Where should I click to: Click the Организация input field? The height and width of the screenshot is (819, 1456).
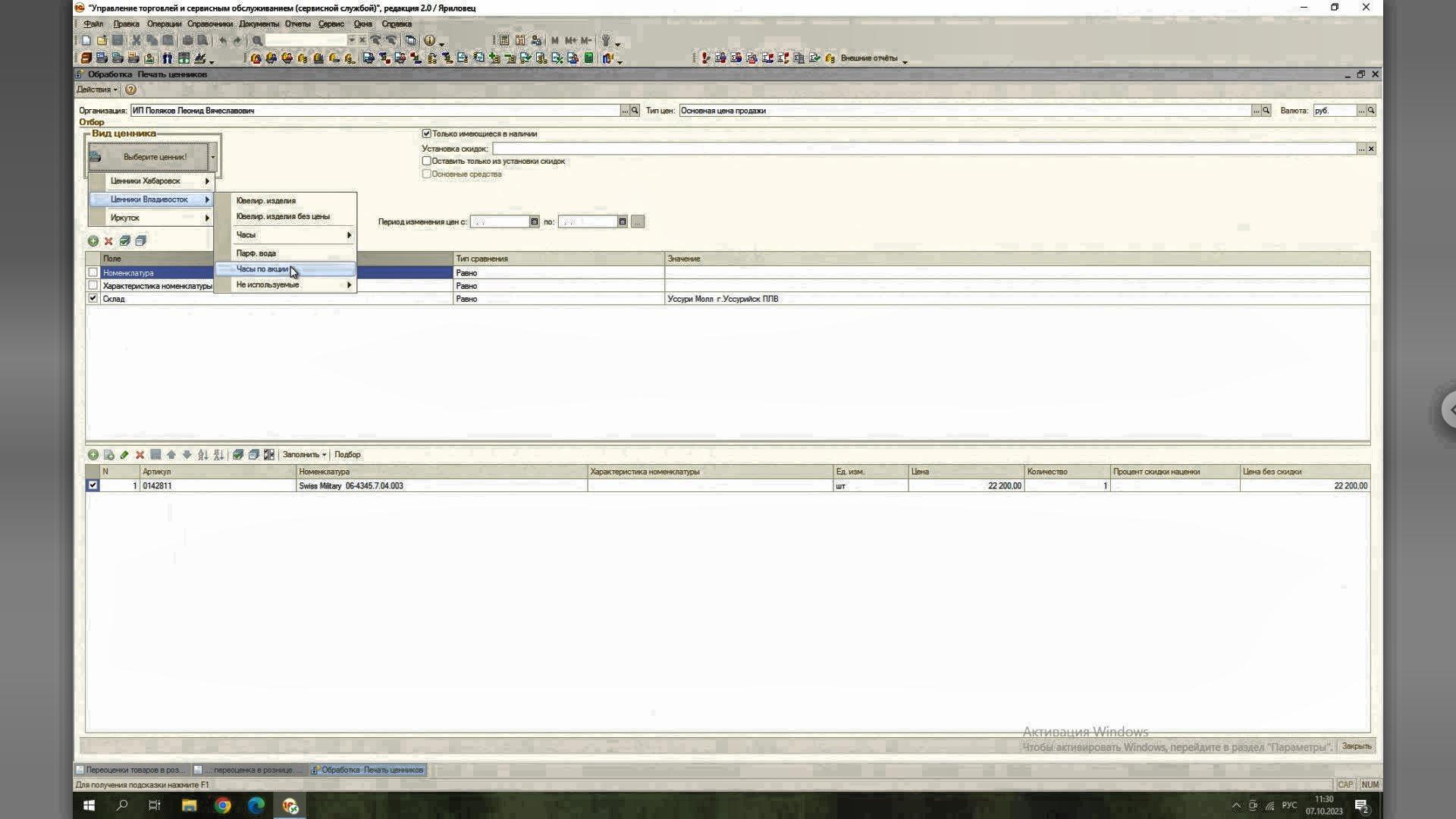375,111
